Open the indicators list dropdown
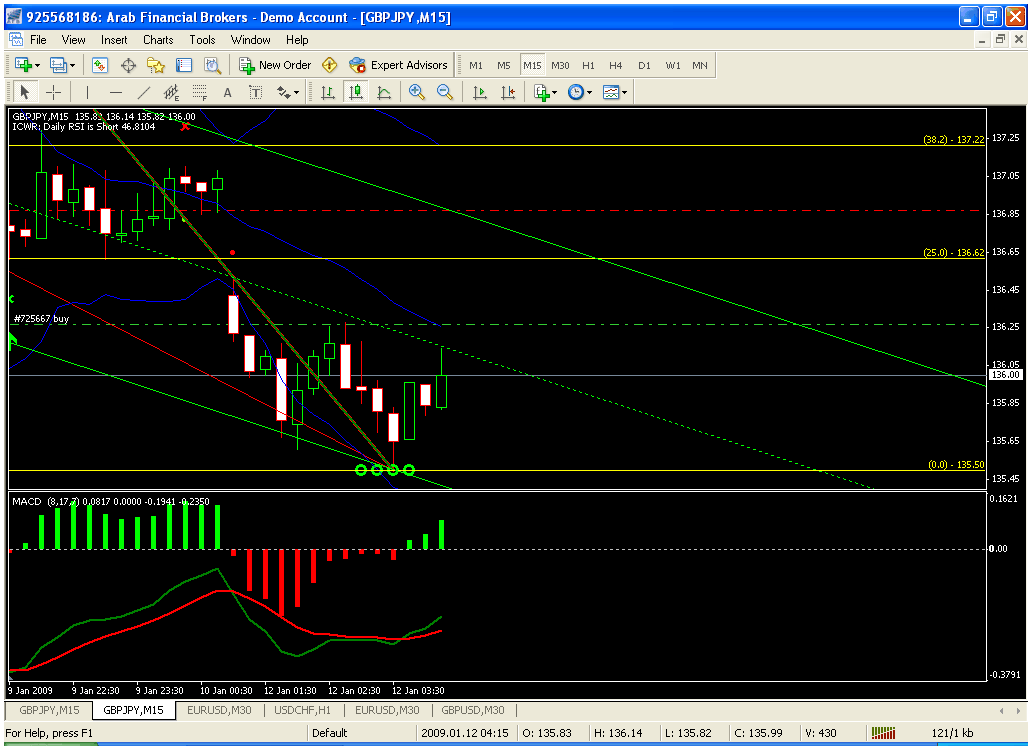 point(545,92)
